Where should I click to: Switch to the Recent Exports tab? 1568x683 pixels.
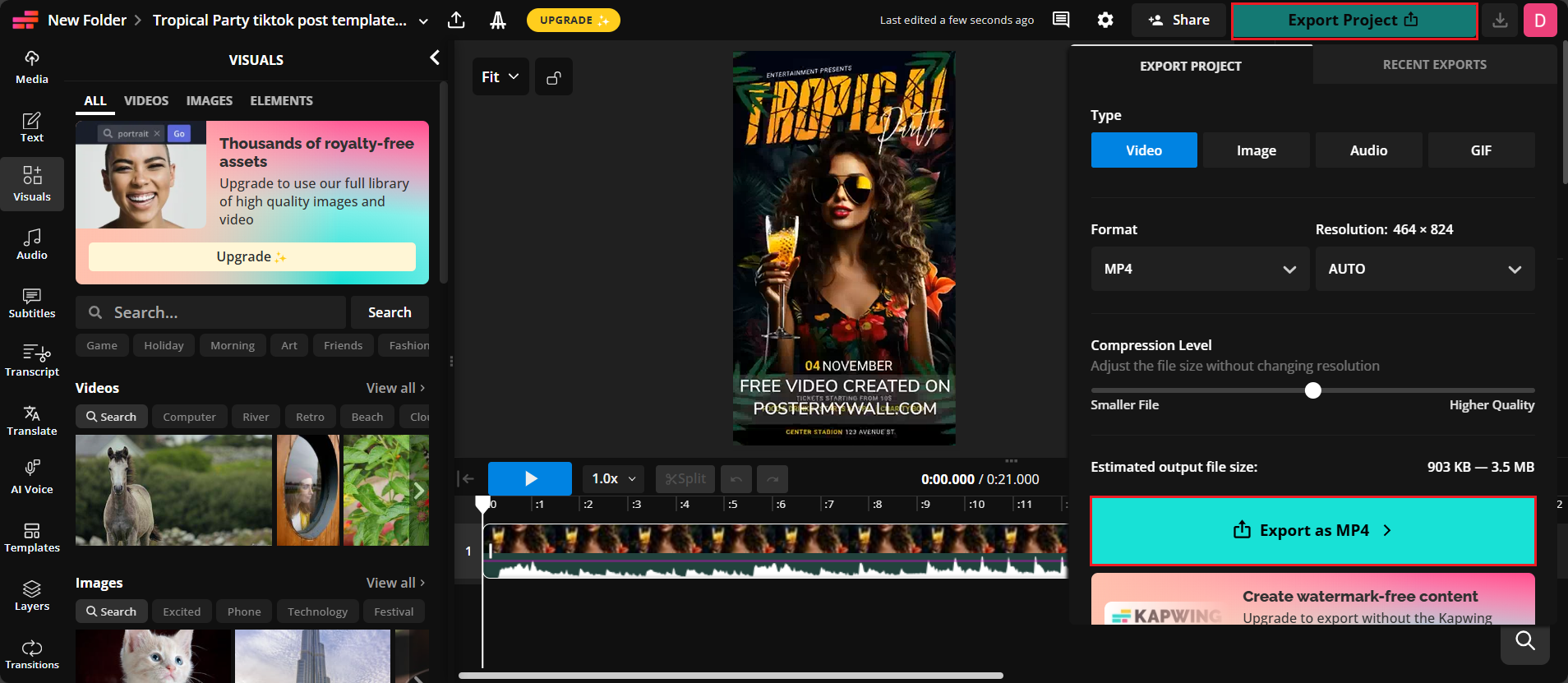(1434, 65)
